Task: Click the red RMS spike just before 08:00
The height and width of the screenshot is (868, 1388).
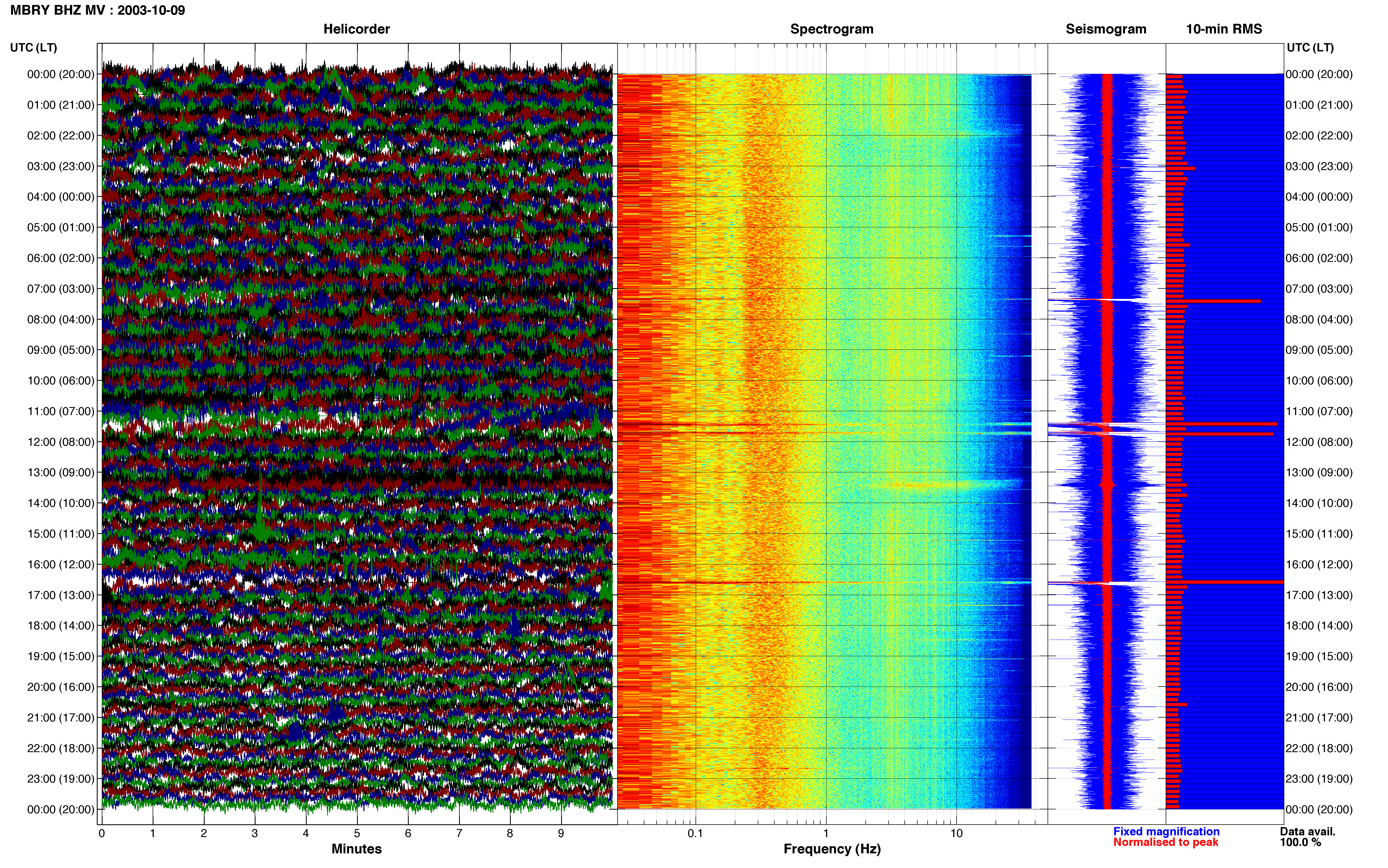Action: 1213,301
